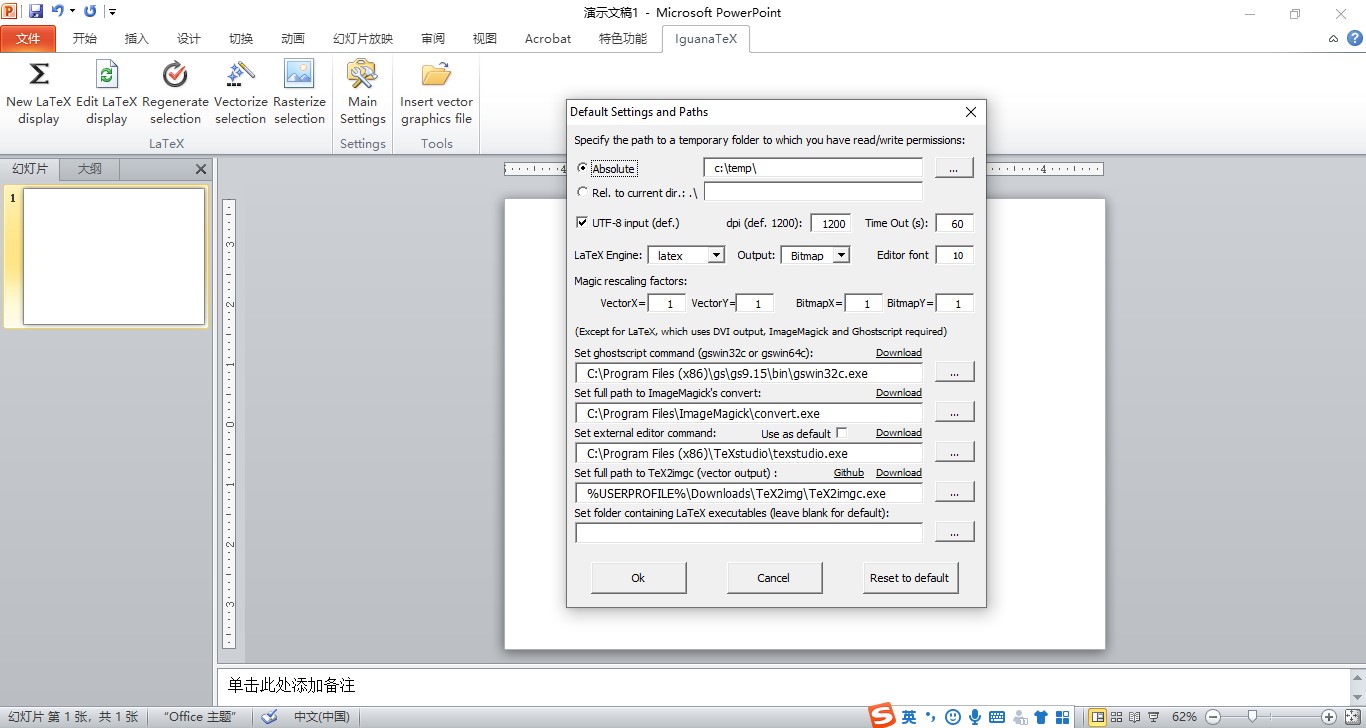Select the Vectorize selection tool

240,92
